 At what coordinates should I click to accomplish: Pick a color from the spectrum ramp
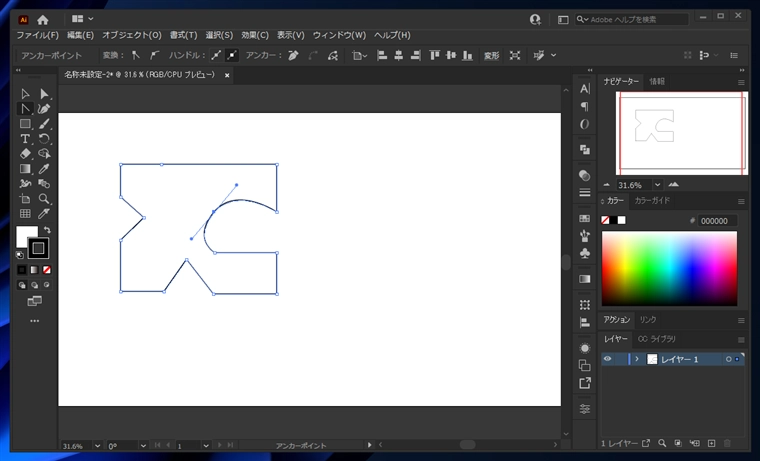[x=669, y=268]
